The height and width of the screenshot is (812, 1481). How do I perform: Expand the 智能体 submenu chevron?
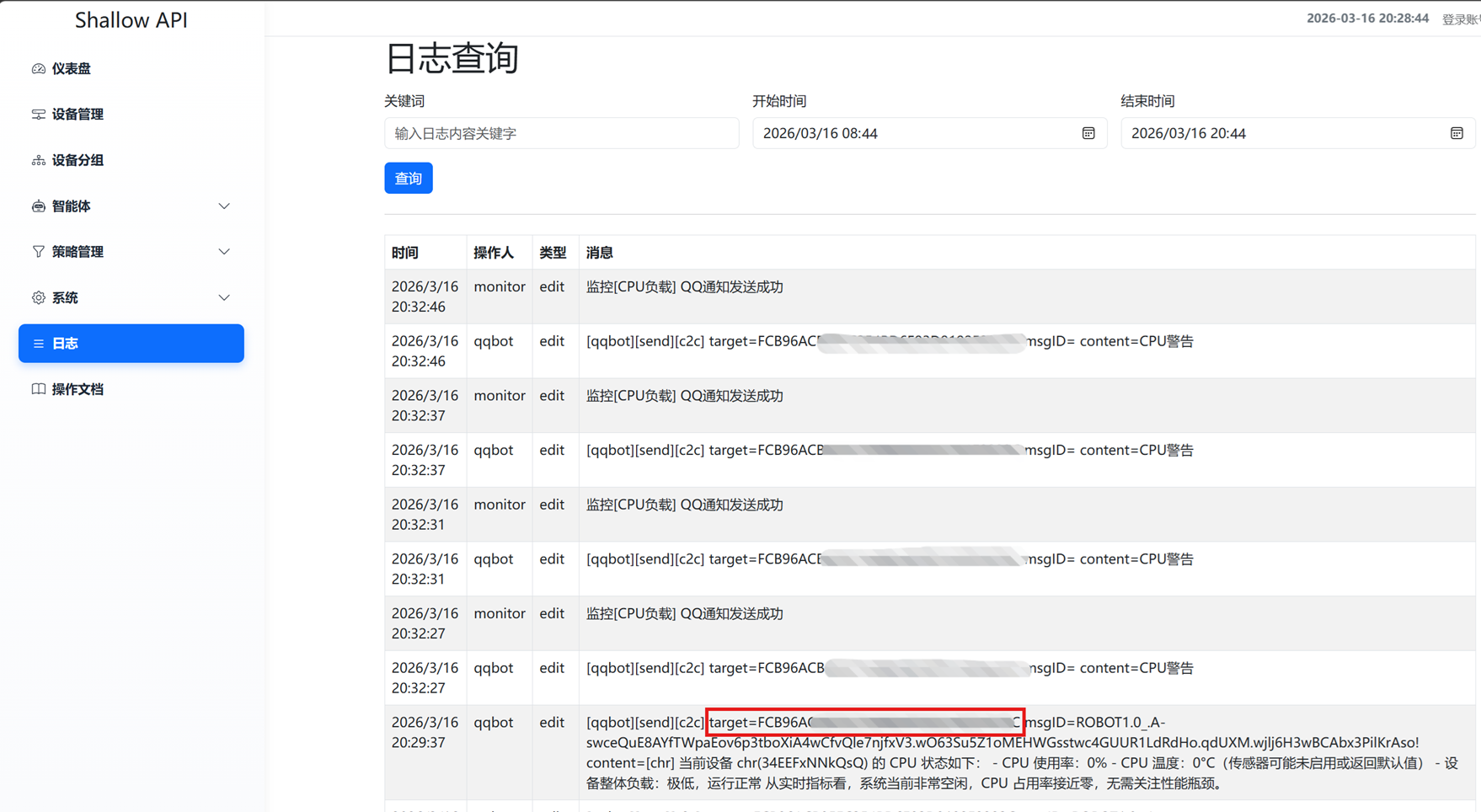pos(224,206)
